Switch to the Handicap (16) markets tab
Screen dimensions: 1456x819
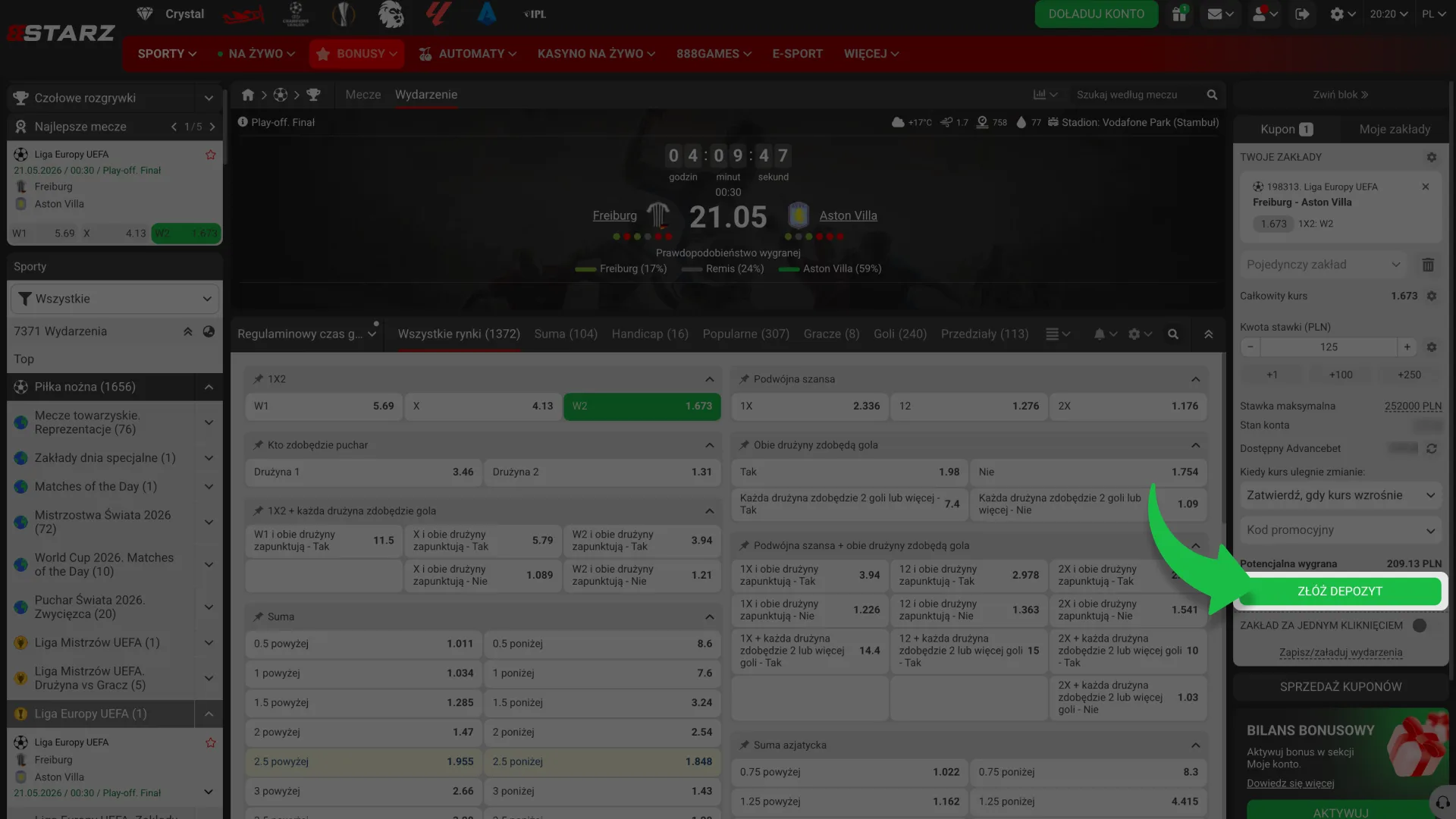pos(650,334)
